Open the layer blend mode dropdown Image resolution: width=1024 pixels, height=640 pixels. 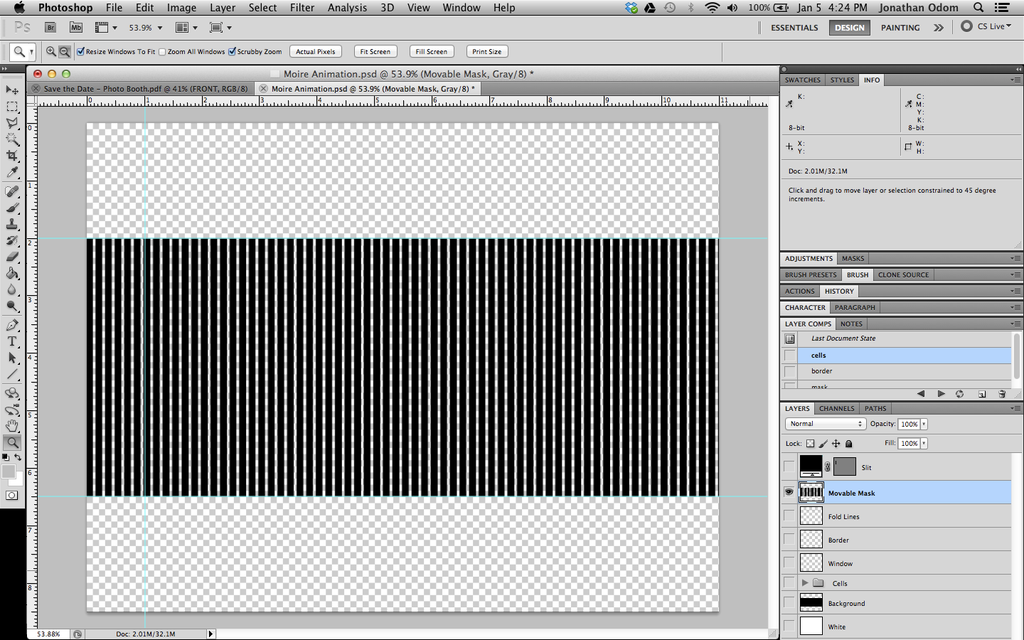[825, 424]
